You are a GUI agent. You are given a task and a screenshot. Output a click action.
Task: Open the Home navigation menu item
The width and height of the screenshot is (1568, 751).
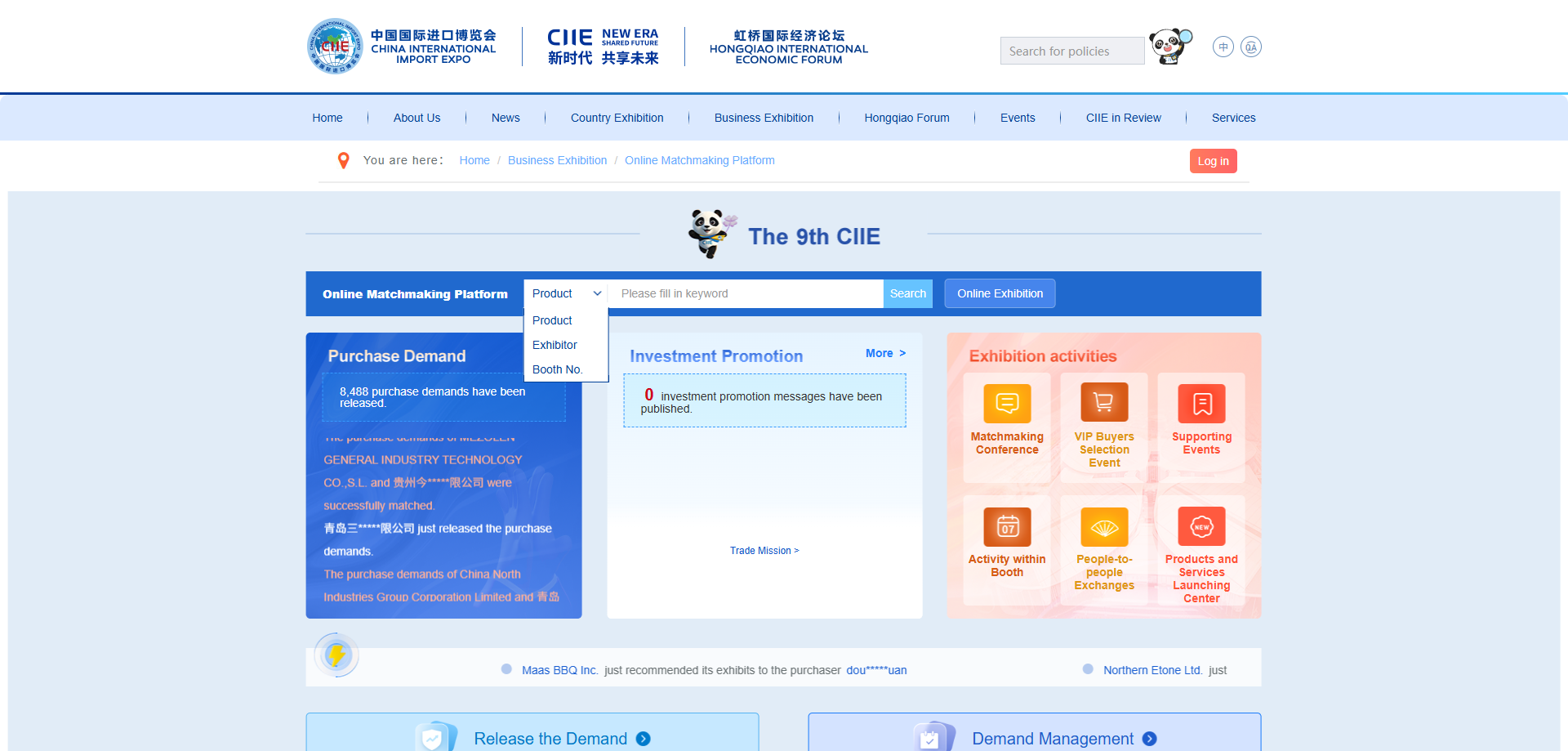327,118
